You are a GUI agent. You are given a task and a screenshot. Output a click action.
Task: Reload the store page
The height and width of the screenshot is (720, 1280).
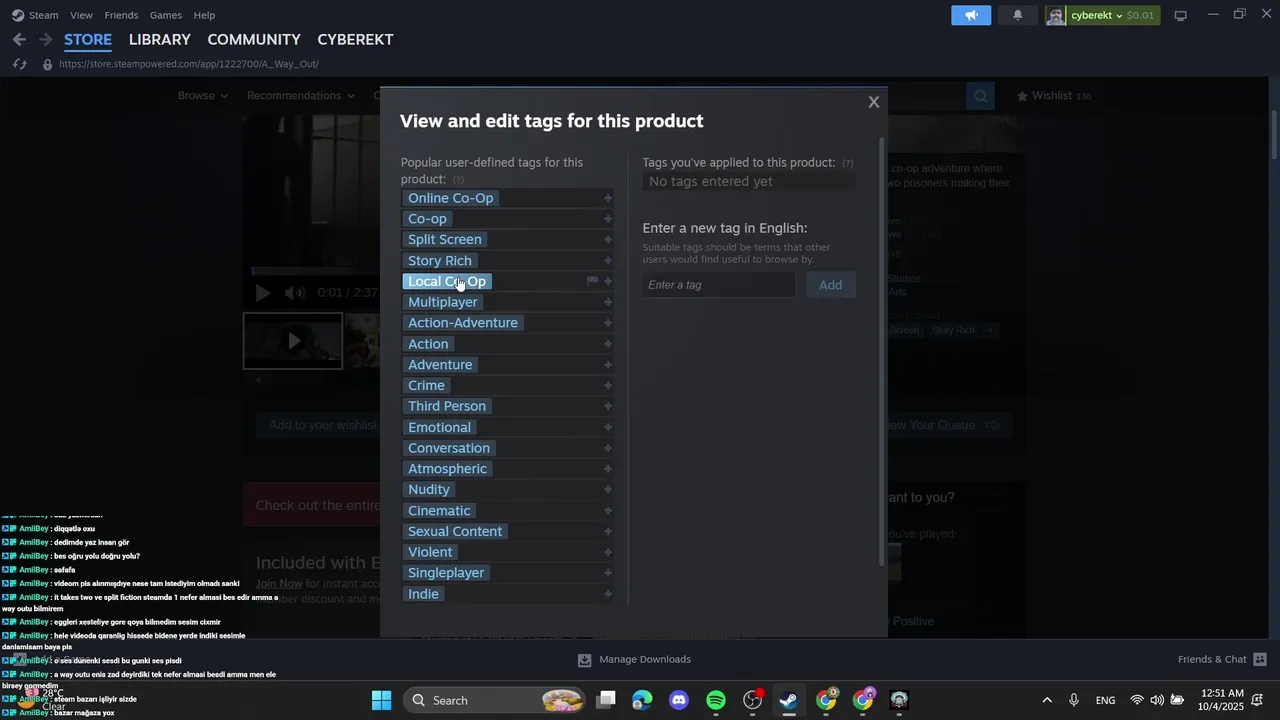click(x=19, y=64)
